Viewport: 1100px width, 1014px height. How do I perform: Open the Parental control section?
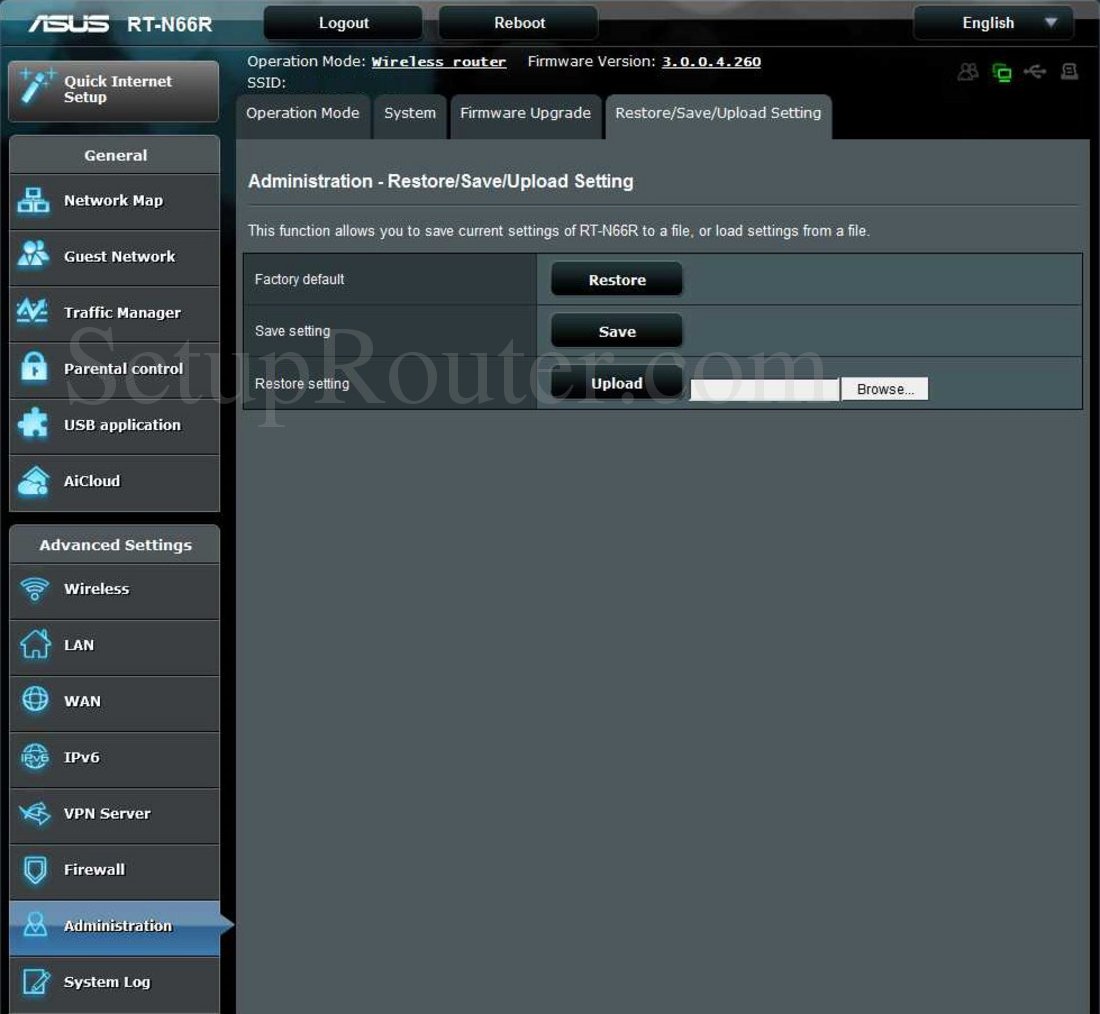114,370
